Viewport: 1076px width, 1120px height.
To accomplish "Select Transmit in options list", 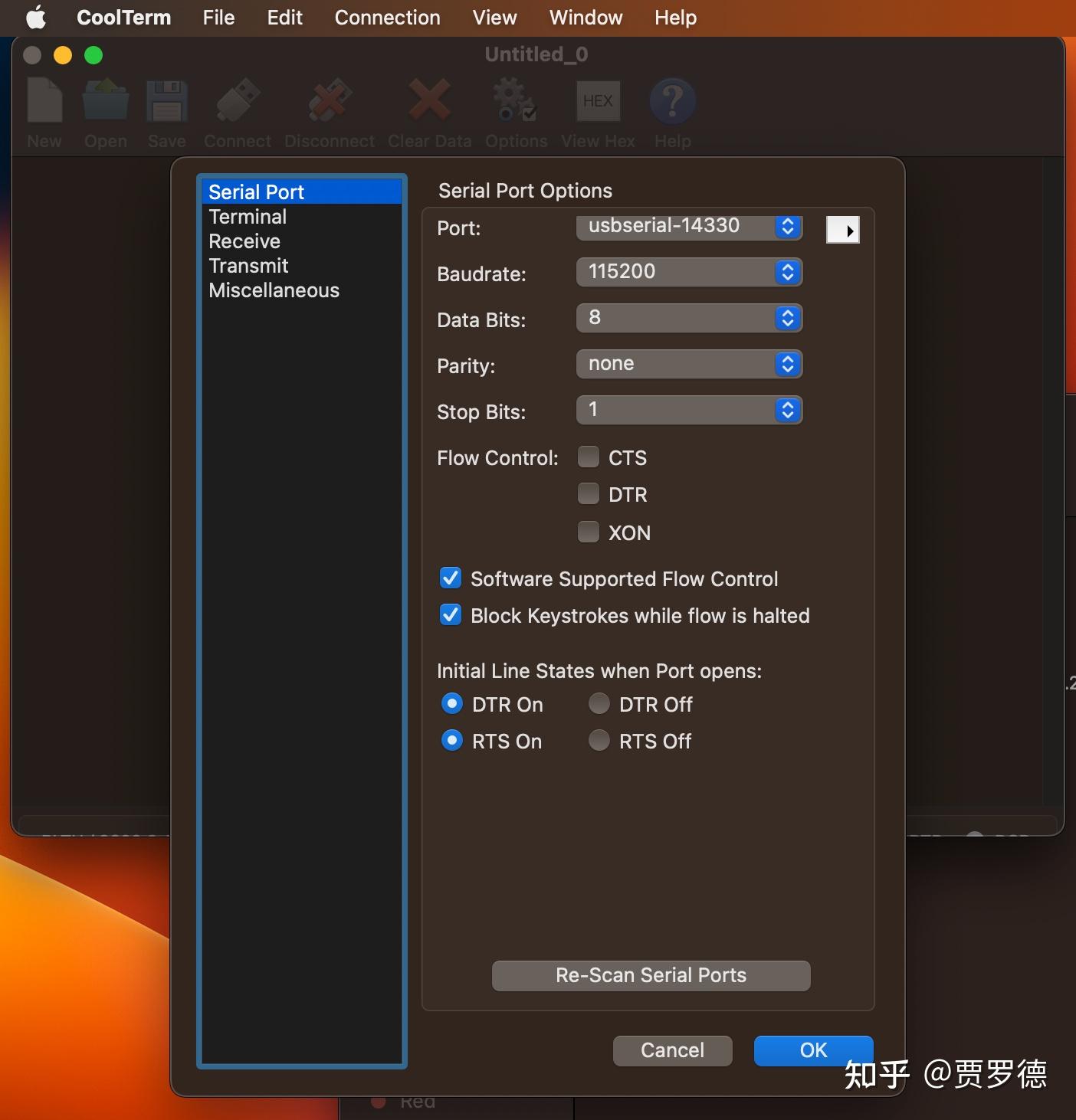I will pos(301,266).
